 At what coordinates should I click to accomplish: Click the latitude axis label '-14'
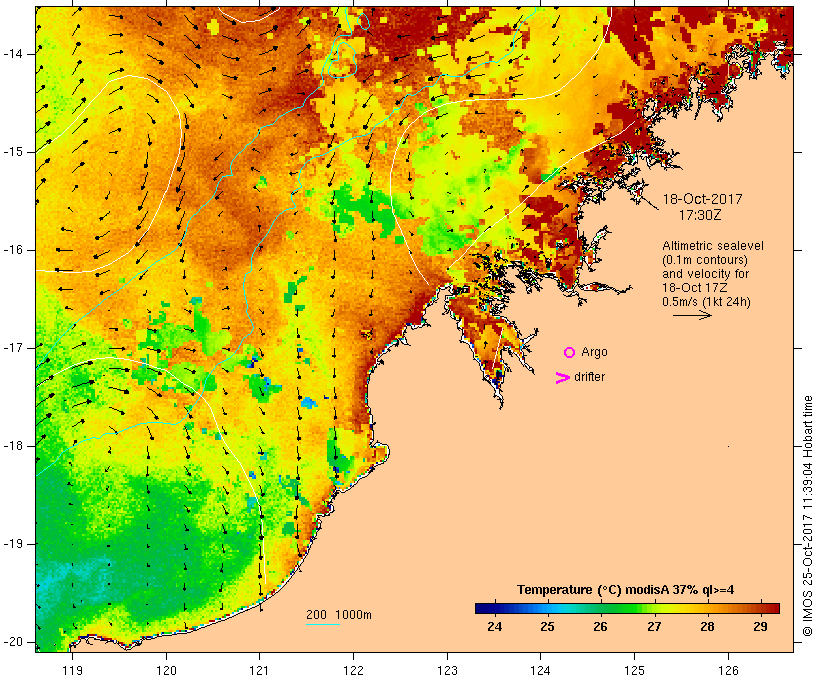[13, 54]
